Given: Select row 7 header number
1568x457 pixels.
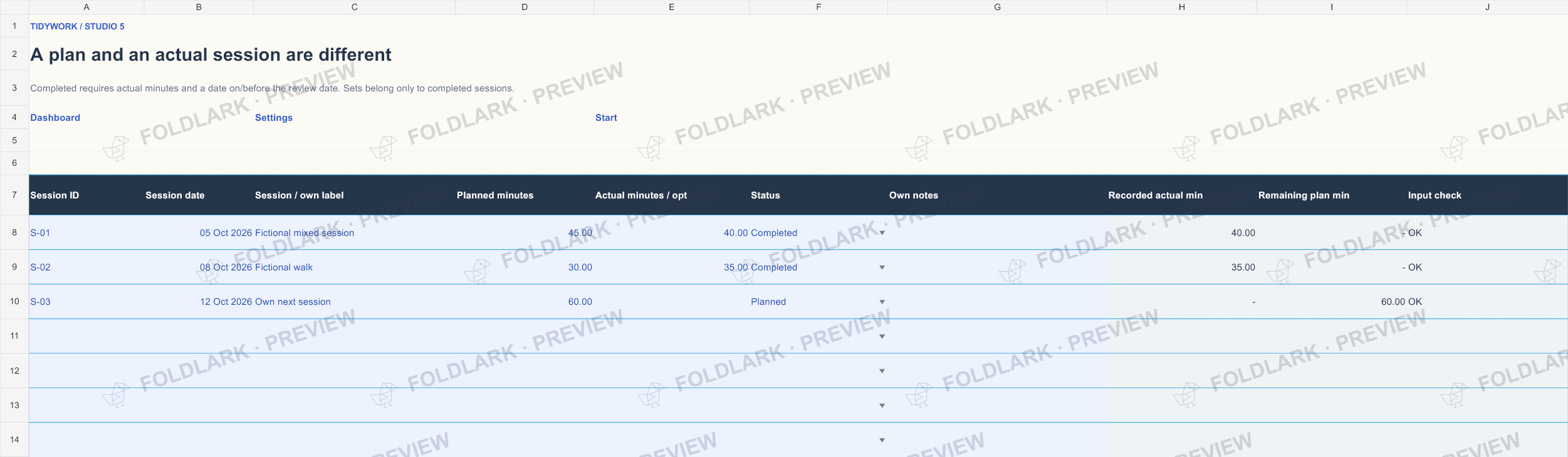Looking at the screenshot, I should [14, 195].
